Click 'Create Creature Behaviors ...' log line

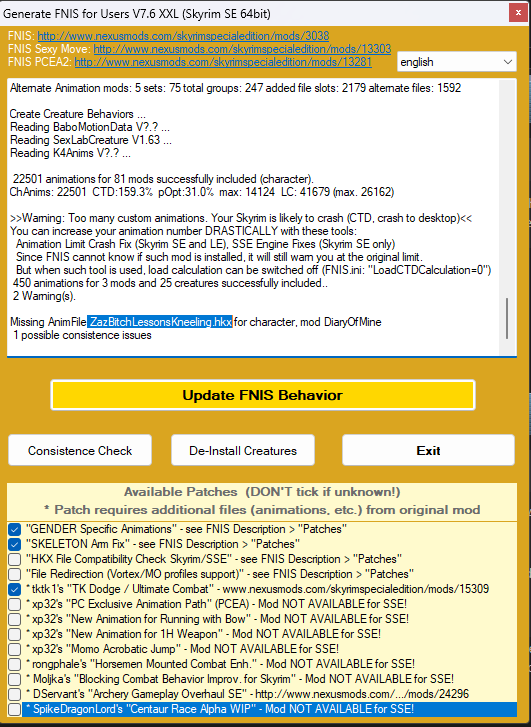point(77,114)
